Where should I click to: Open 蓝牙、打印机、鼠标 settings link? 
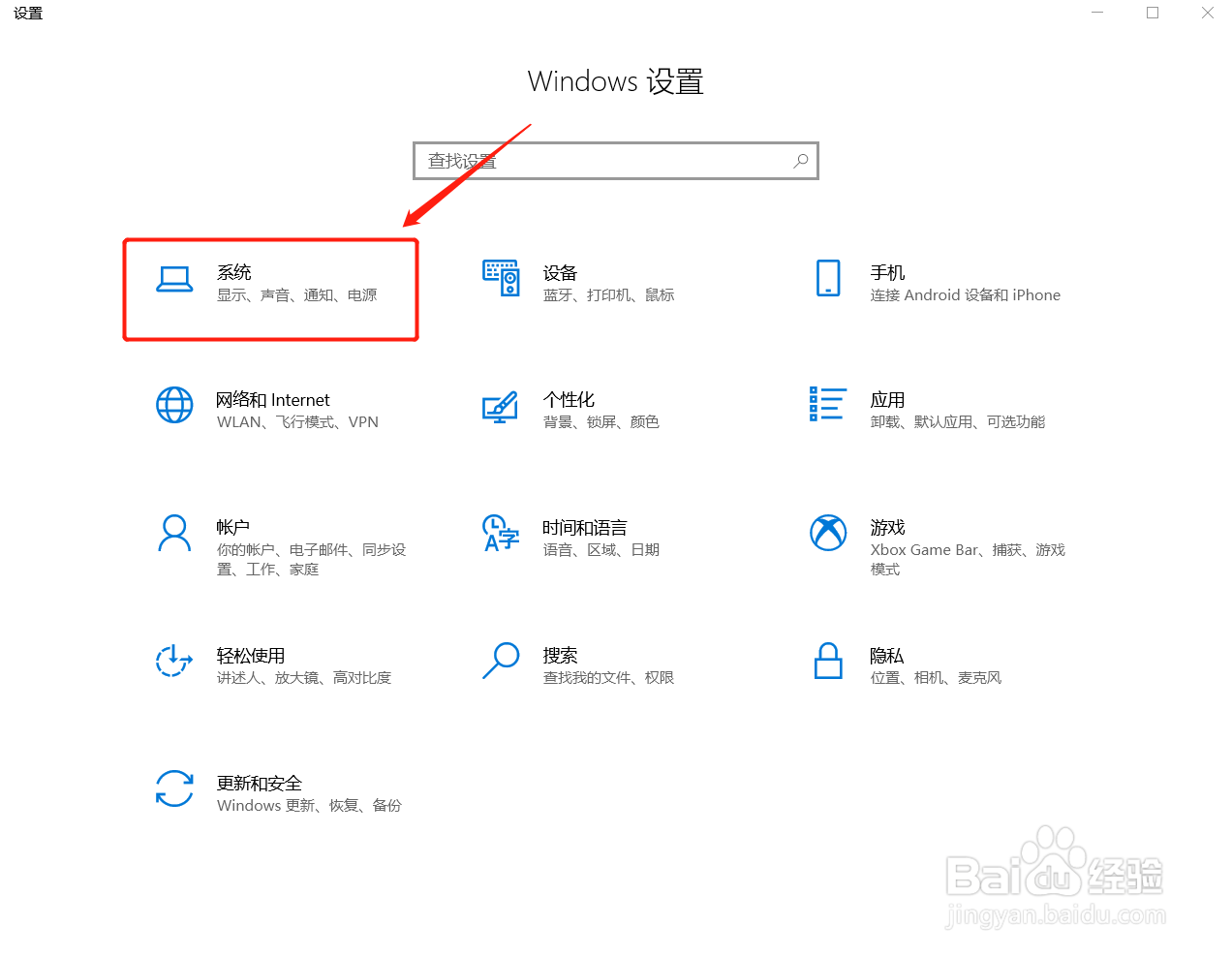609,295
